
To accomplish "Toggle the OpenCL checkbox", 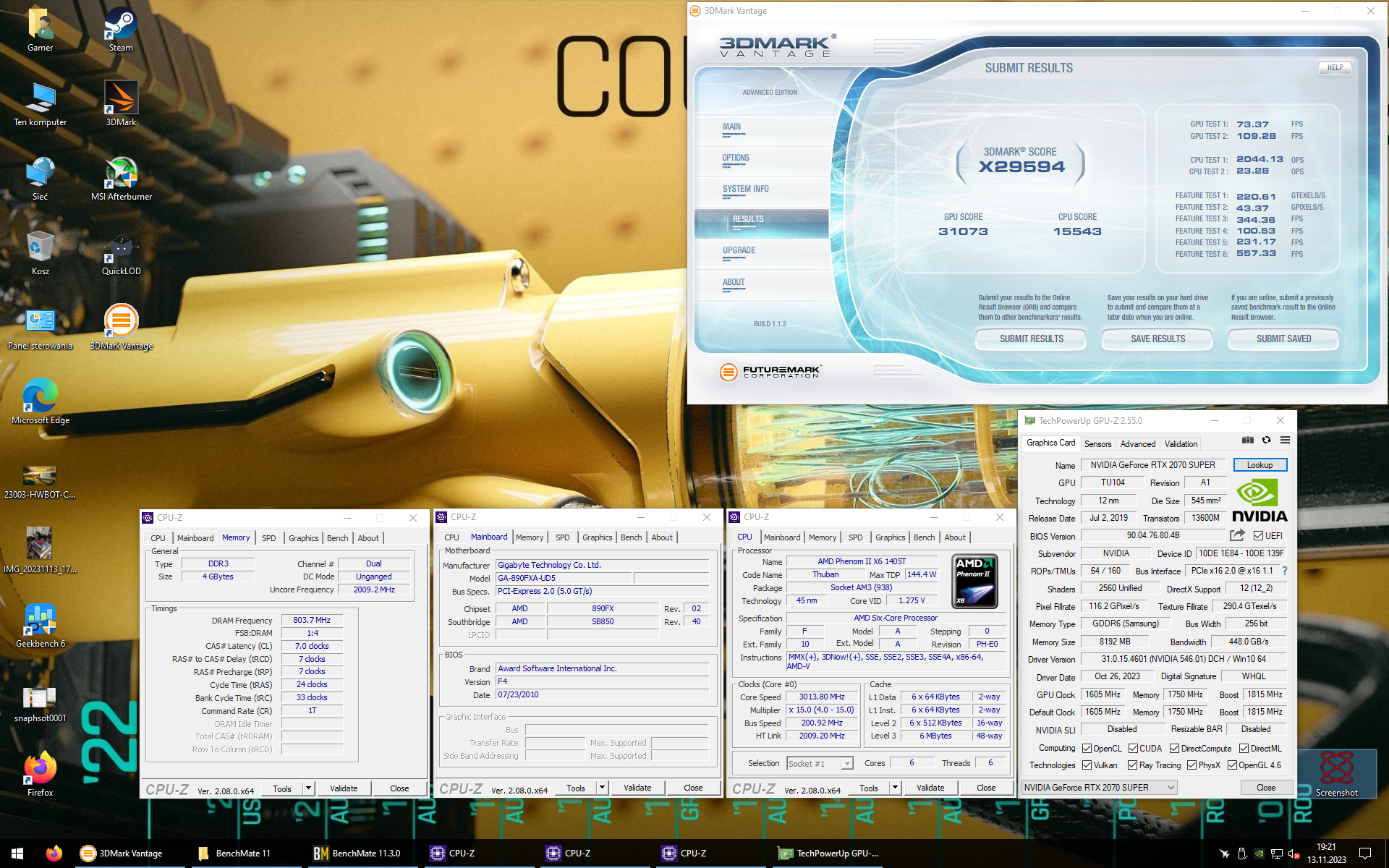I will [1087, 749].
